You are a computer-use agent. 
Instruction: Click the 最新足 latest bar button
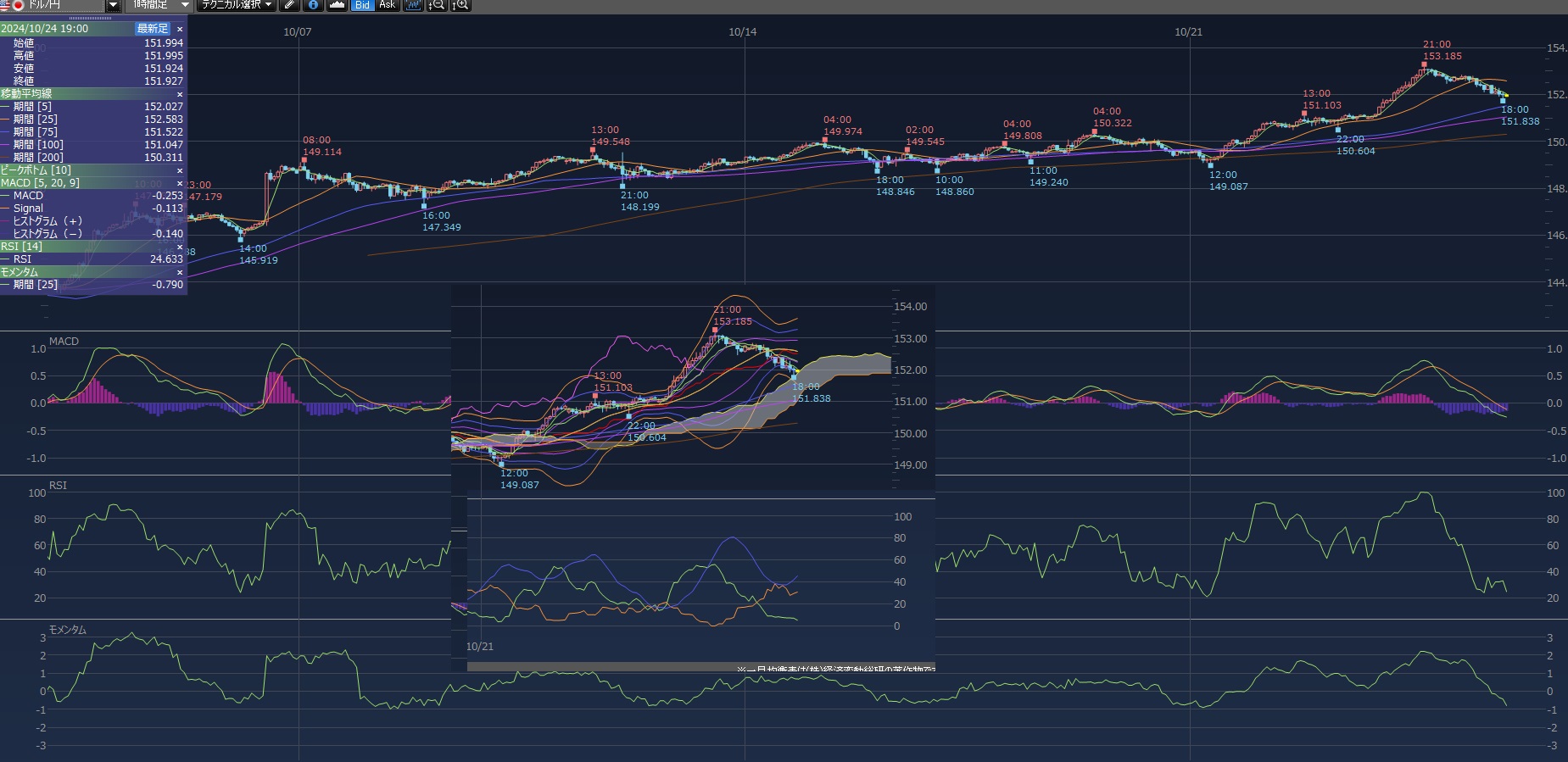tap(153, 29)
